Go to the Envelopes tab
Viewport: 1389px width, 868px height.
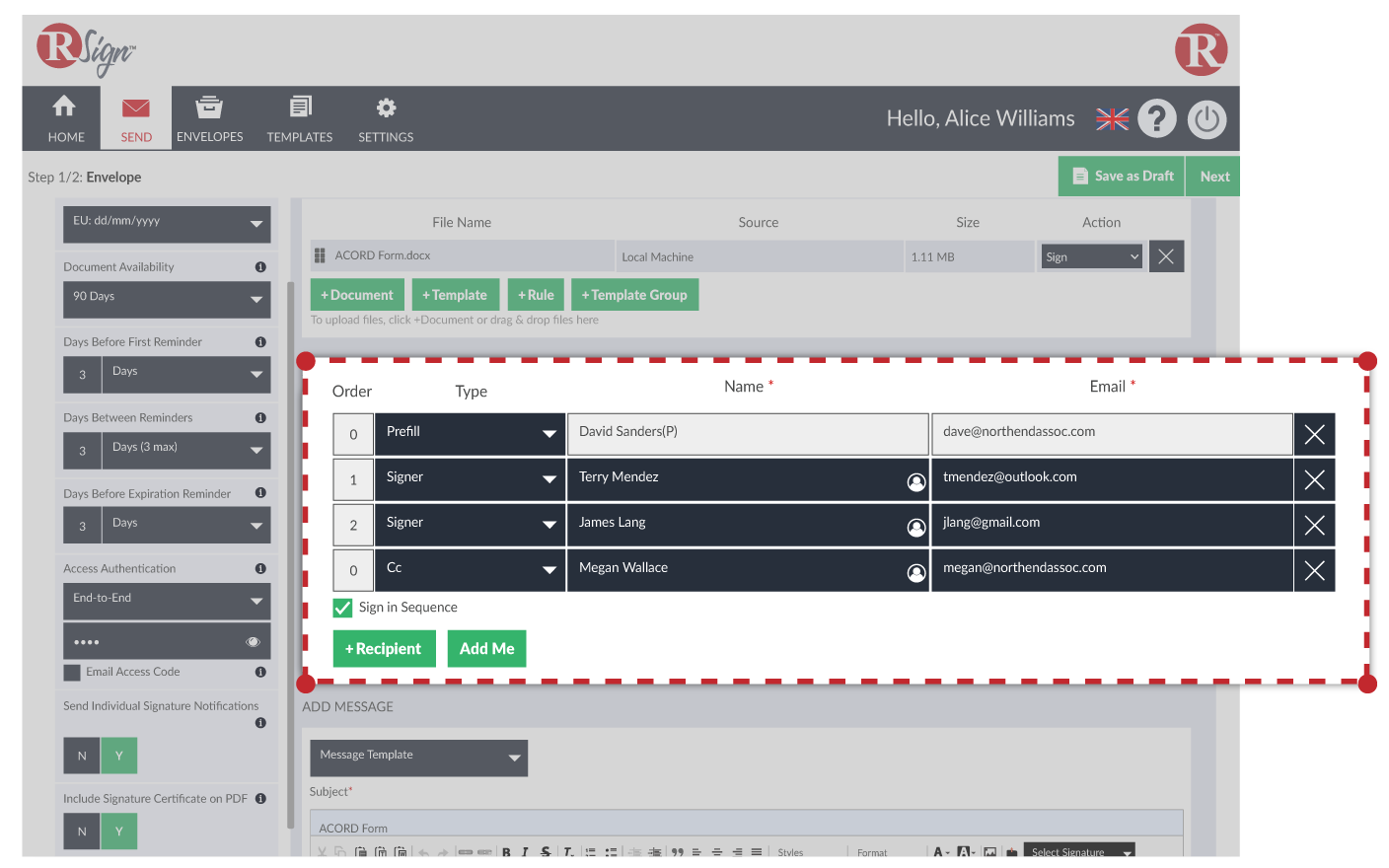[x=209, y=118]
